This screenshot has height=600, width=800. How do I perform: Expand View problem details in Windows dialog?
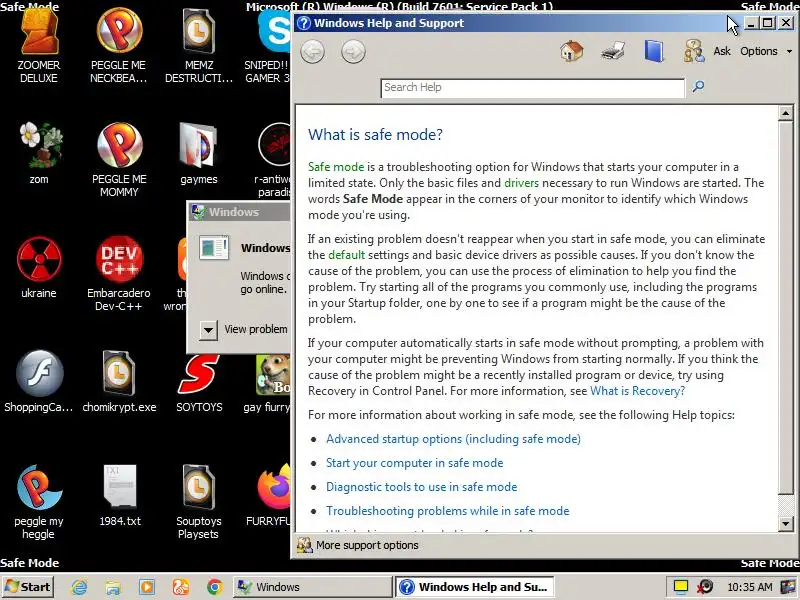click(x=208, y=330)
